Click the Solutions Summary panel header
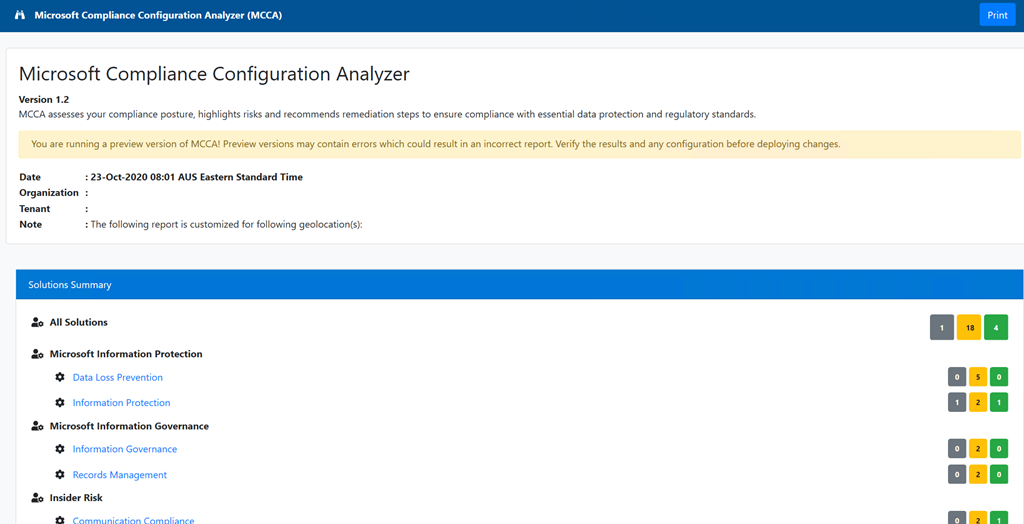The image size is (1024, 524). click(x=519, y=285)
